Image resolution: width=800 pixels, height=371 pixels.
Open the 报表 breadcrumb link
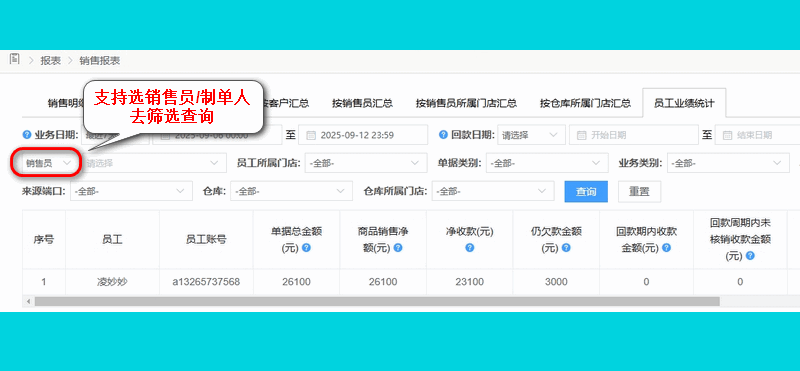[x=51, y=61]
